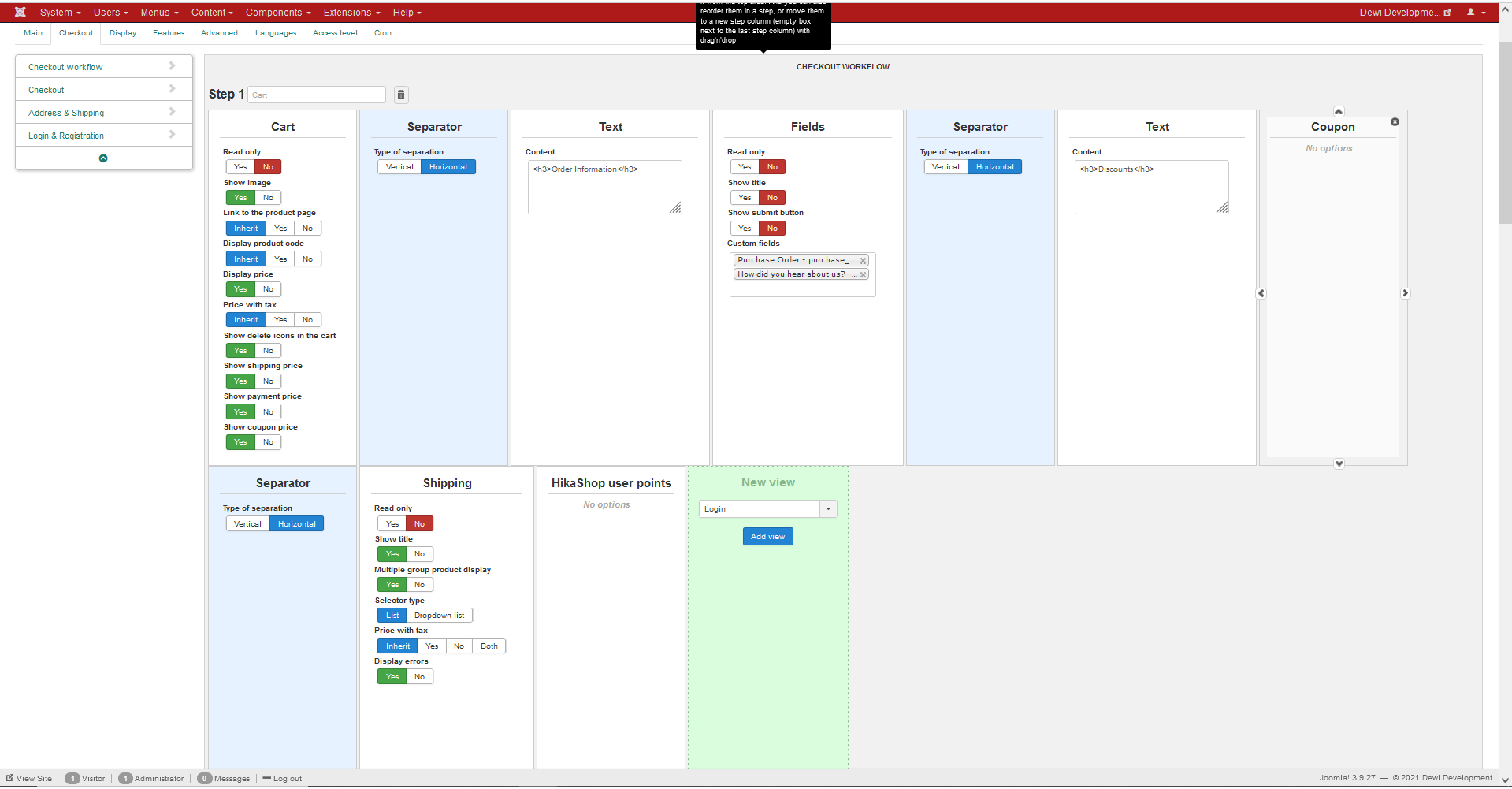Click the Log out link
The width and height of the screenshot is (1512, 789).
[288, 779]
